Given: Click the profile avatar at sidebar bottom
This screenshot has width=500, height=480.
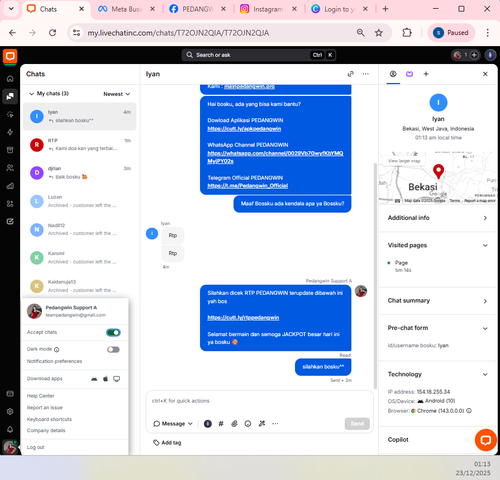Looking at the screenshot, I should point(10,447).
